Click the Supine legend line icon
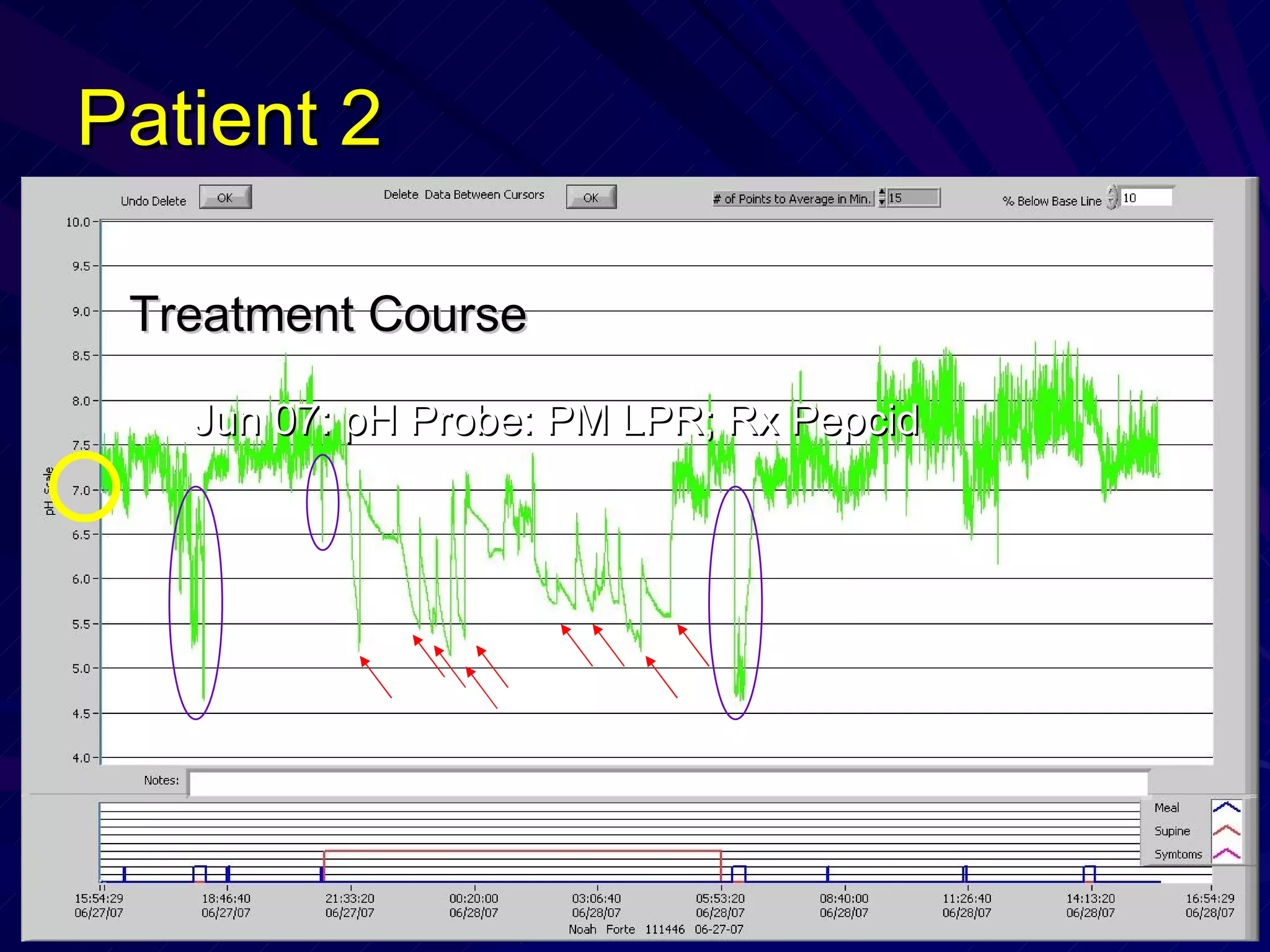1270x952 pixels. coord(1226,831)
